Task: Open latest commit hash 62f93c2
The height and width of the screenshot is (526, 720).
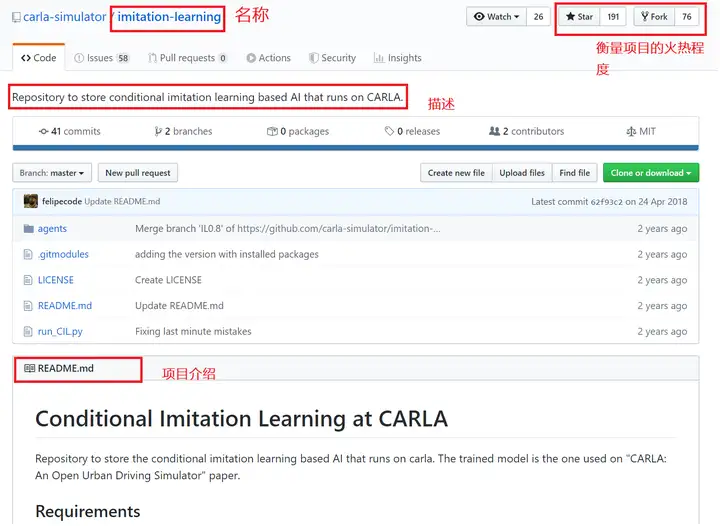Action: [x=606, y=201]
